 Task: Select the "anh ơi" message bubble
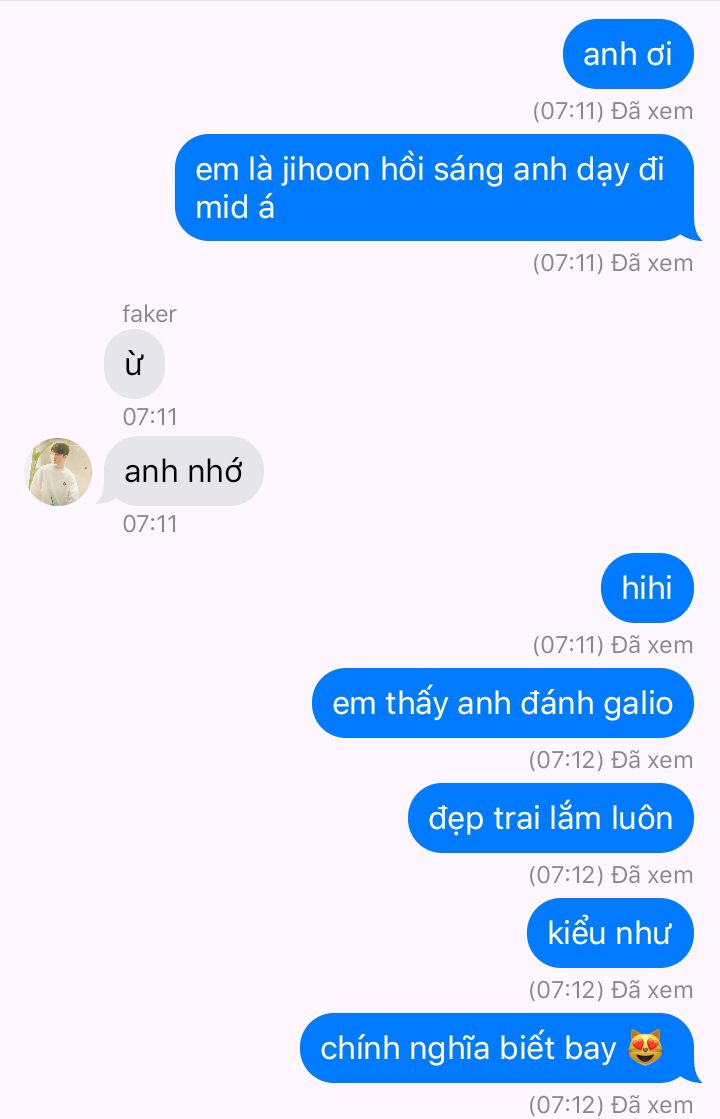(x=628, y=54)
